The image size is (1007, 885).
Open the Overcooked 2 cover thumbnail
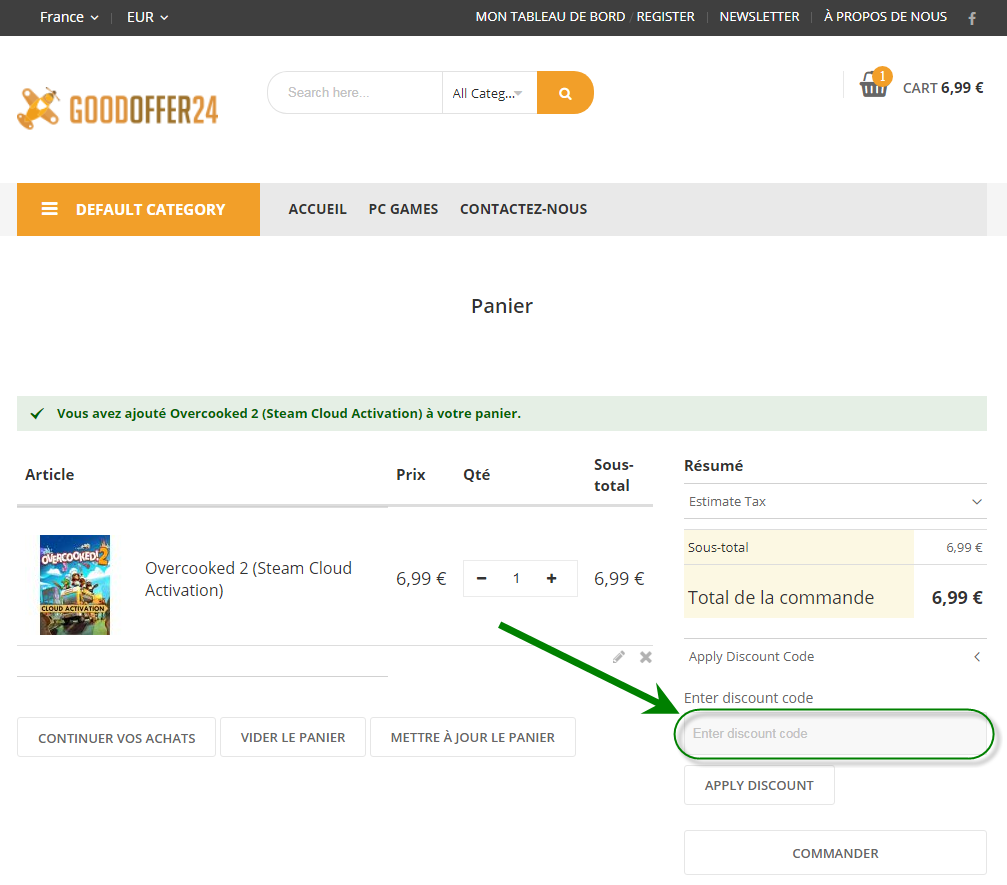(74, 584)
